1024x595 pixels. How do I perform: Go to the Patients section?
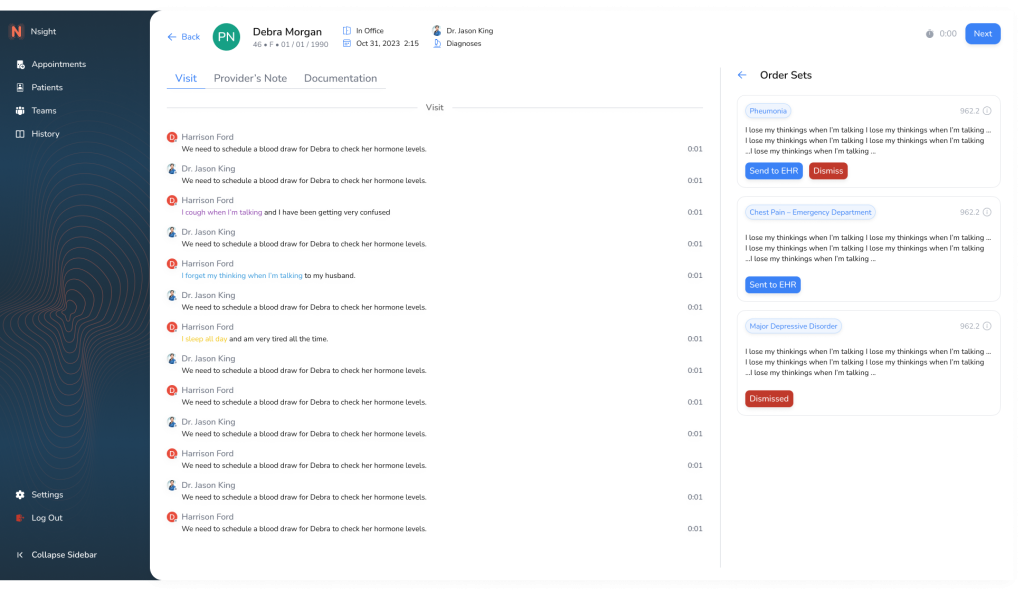tap(46, 88)
